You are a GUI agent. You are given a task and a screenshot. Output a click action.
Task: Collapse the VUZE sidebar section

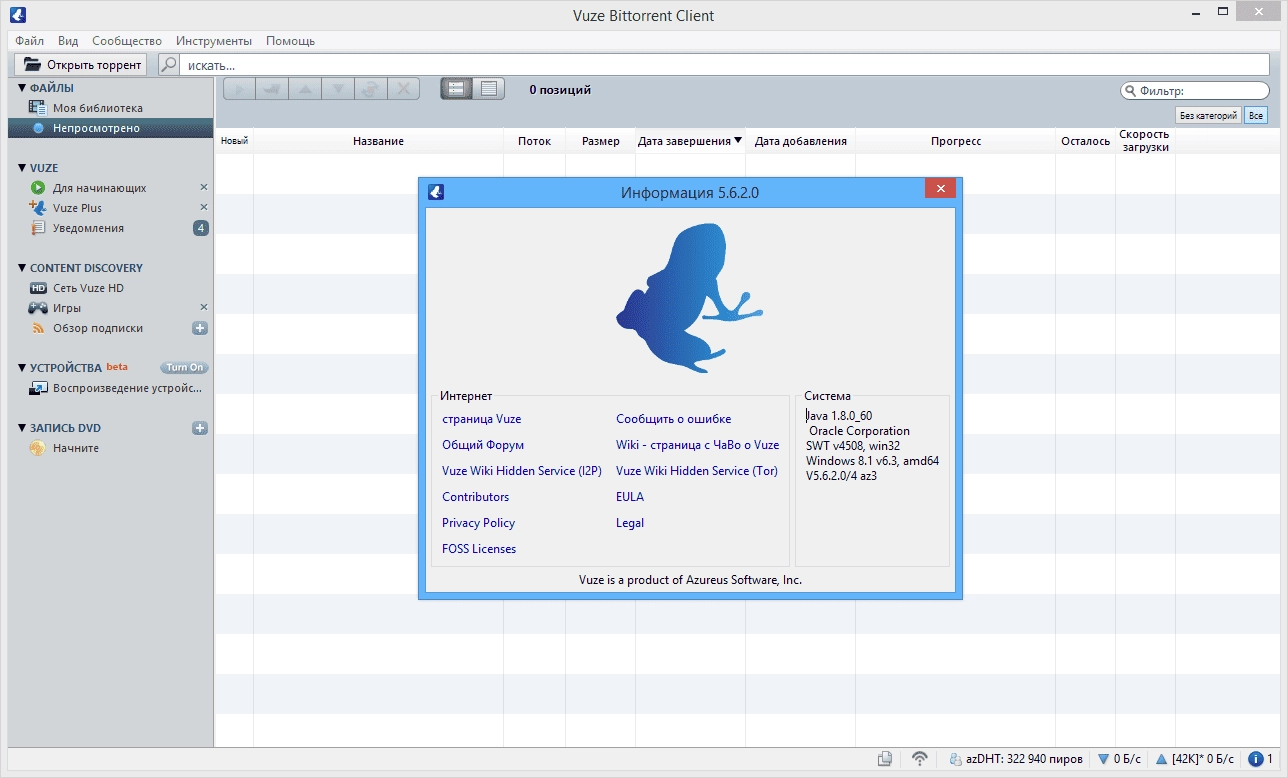point(22,168)
